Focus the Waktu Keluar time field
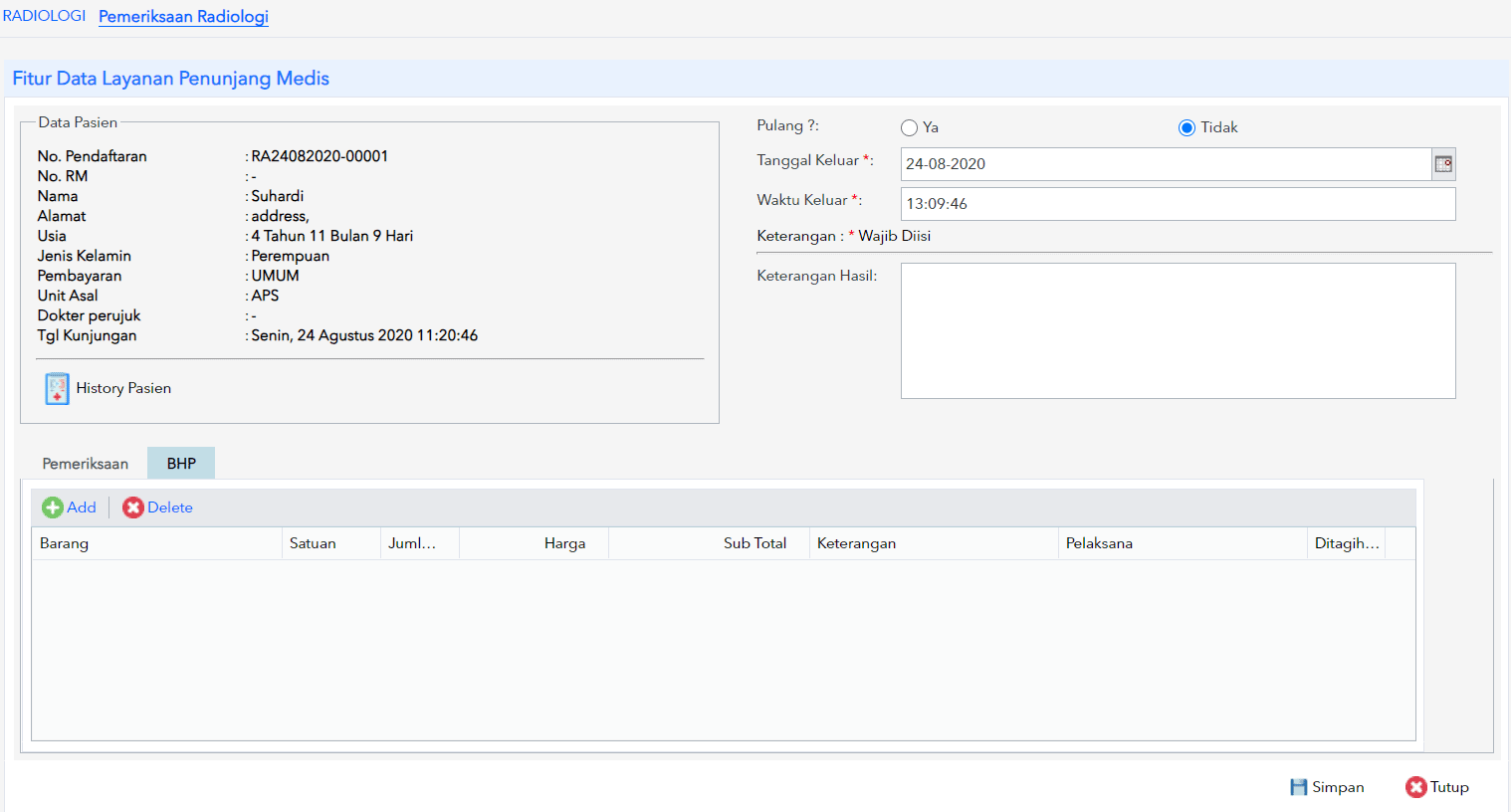1511x812 pixels. 1179,204
